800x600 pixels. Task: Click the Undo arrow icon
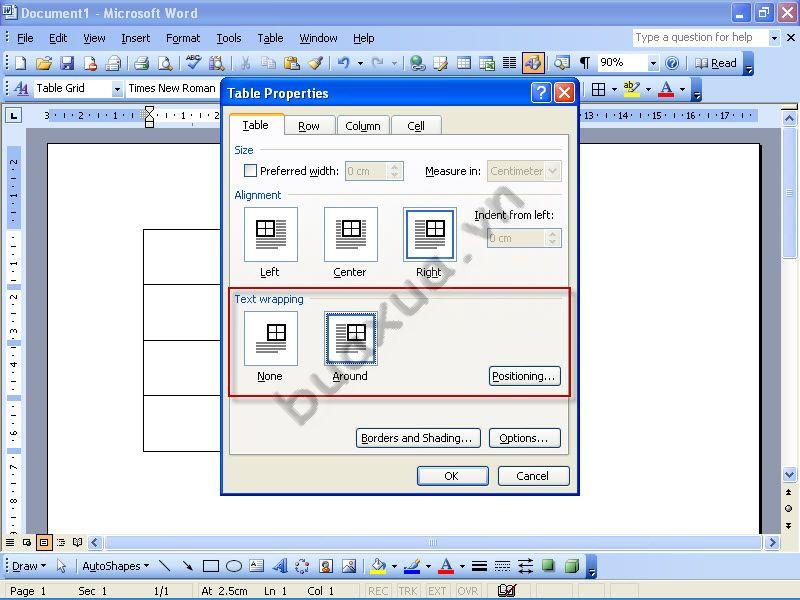pos(344,63)
